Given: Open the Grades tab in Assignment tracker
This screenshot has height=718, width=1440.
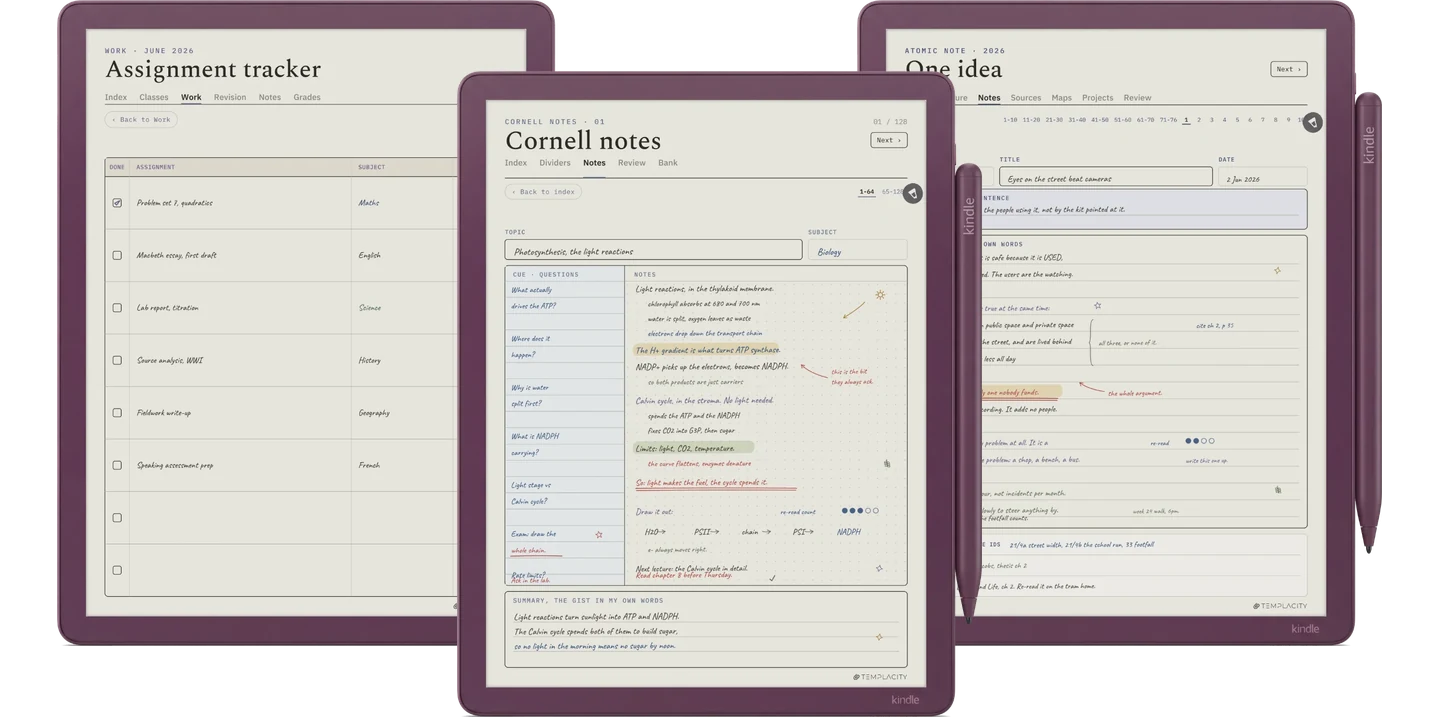Looking at the screenshot, I should coord(307,98).
